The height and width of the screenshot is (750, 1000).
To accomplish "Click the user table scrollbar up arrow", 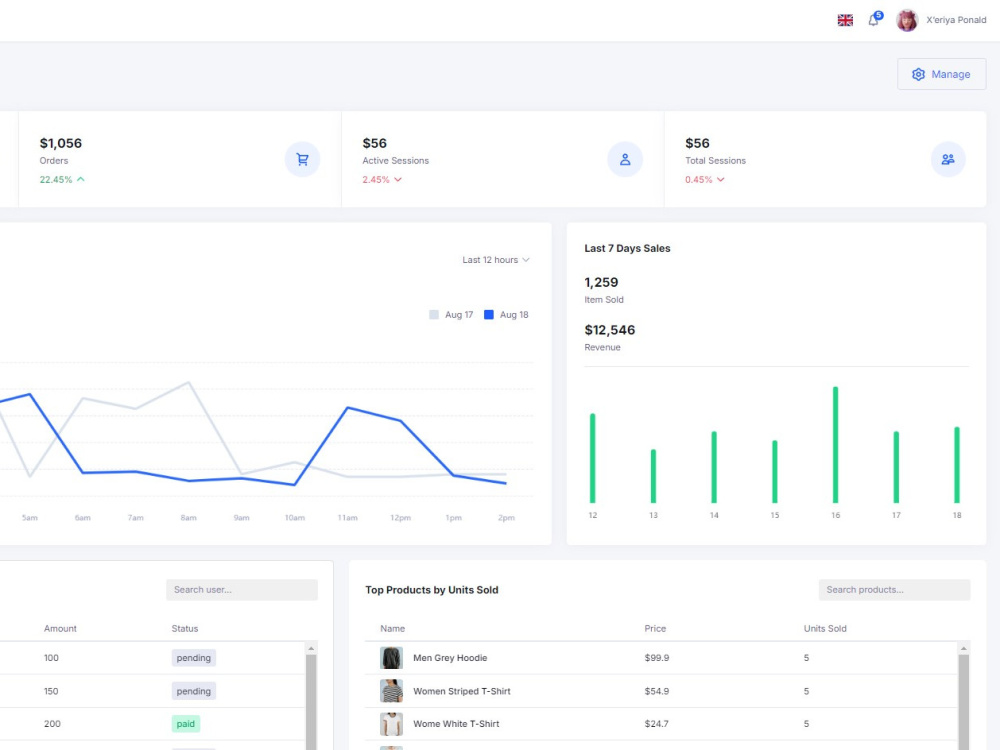I will pyautogui.click(x=311, y=649).
